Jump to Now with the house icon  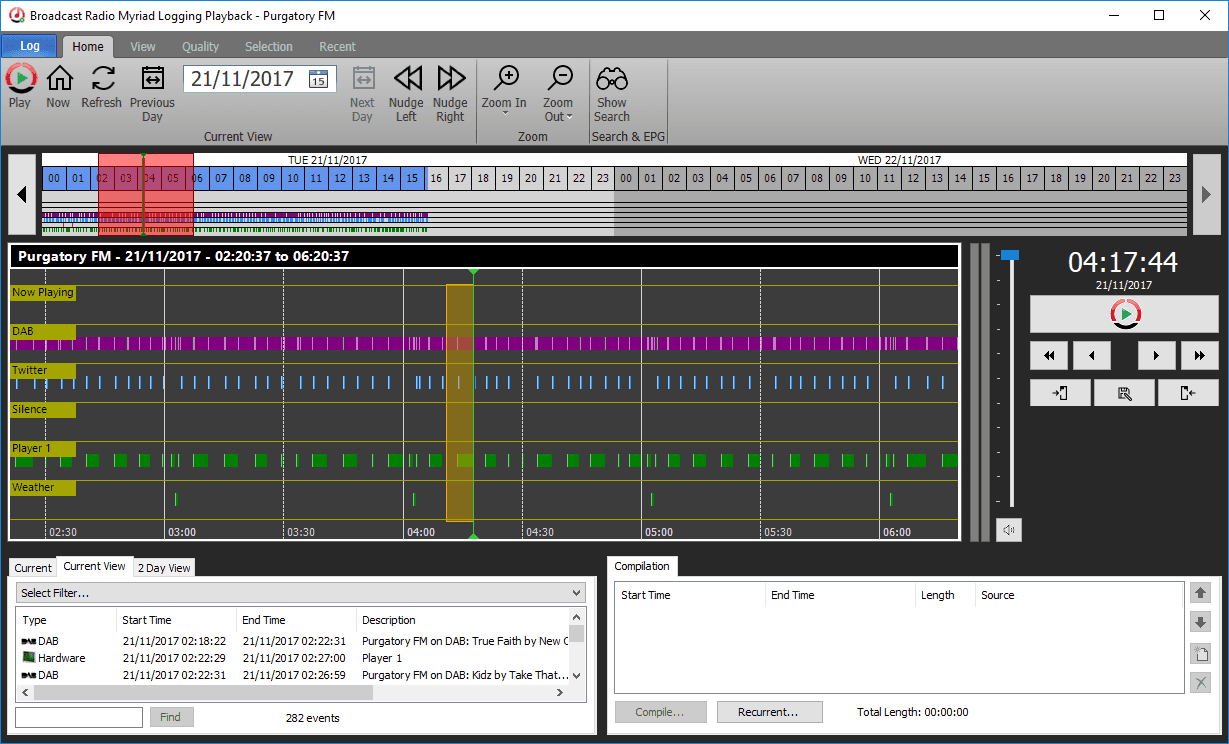pyautogui.click(x=59, y=86)
